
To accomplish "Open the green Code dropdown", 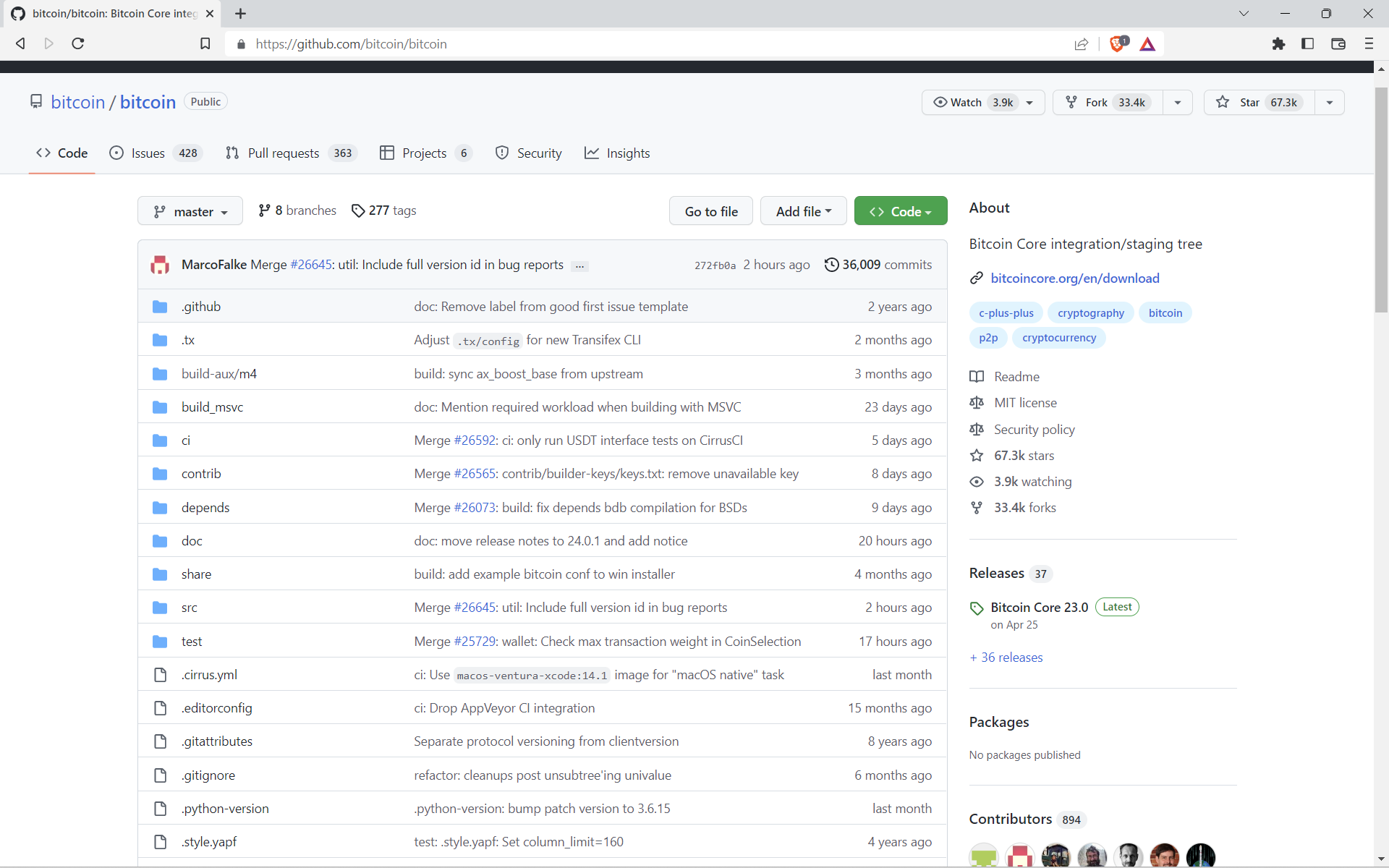I will (900, 210).
